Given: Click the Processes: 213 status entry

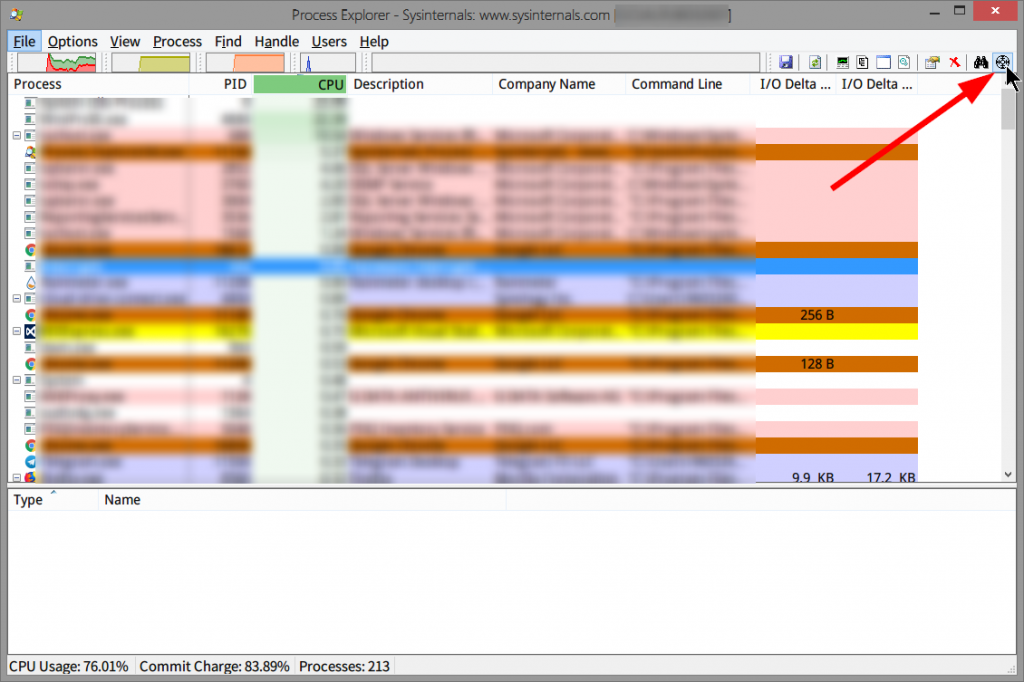Looking at the screenshot, I should (x=344, y=666).
